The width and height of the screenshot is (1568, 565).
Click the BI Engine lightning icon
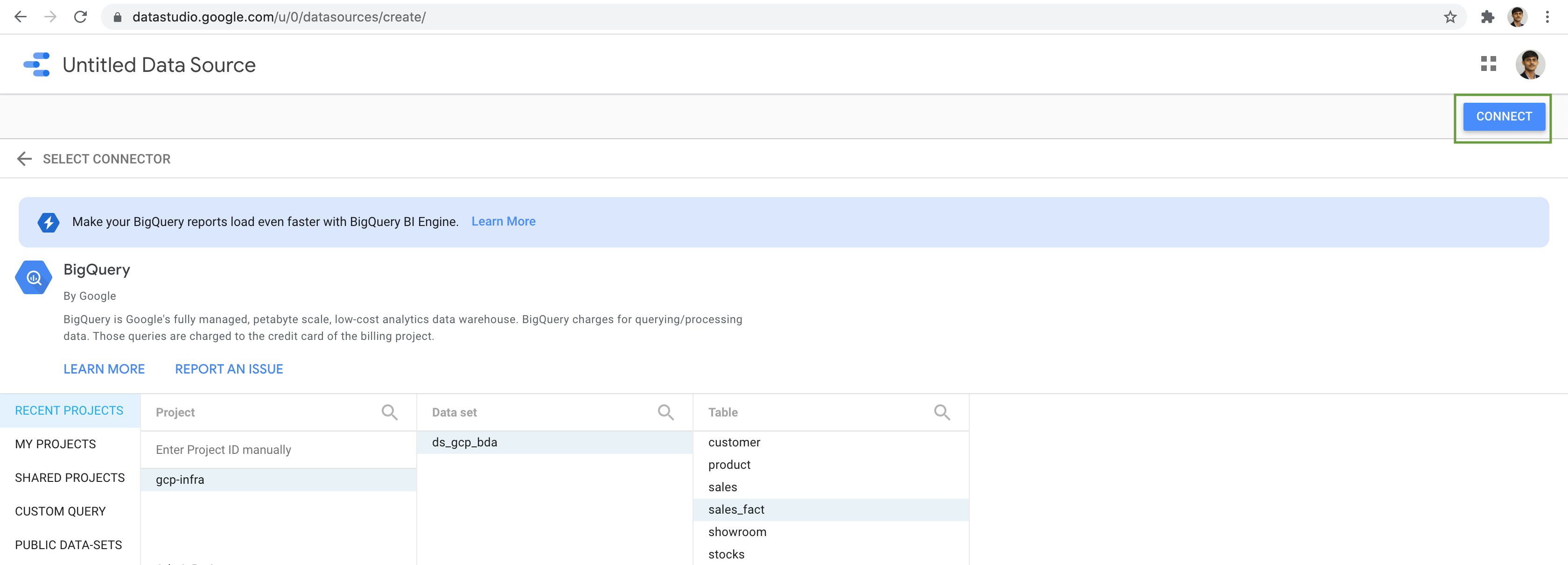pyautogui.click(x=49, y=222)
